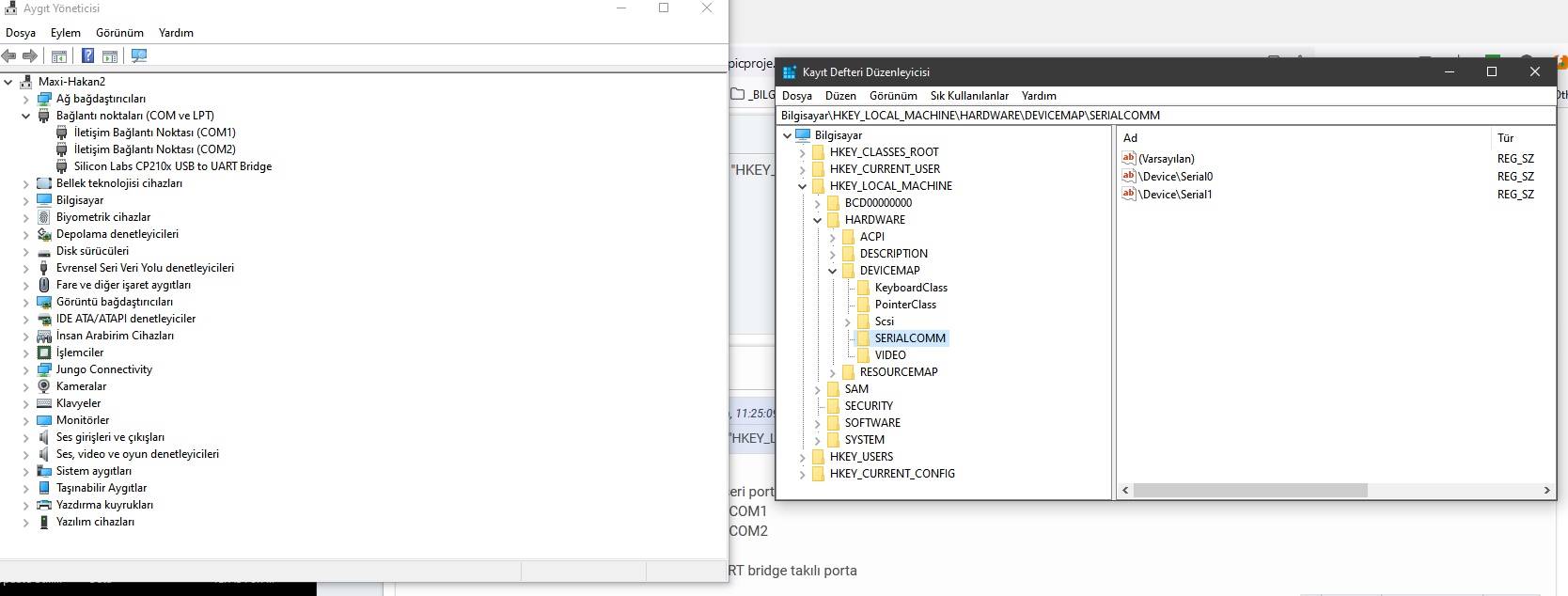1568x596 pixels.
Task: Click the Bilgisayar computer icon in registry tree
Action: tap(803, 135)
